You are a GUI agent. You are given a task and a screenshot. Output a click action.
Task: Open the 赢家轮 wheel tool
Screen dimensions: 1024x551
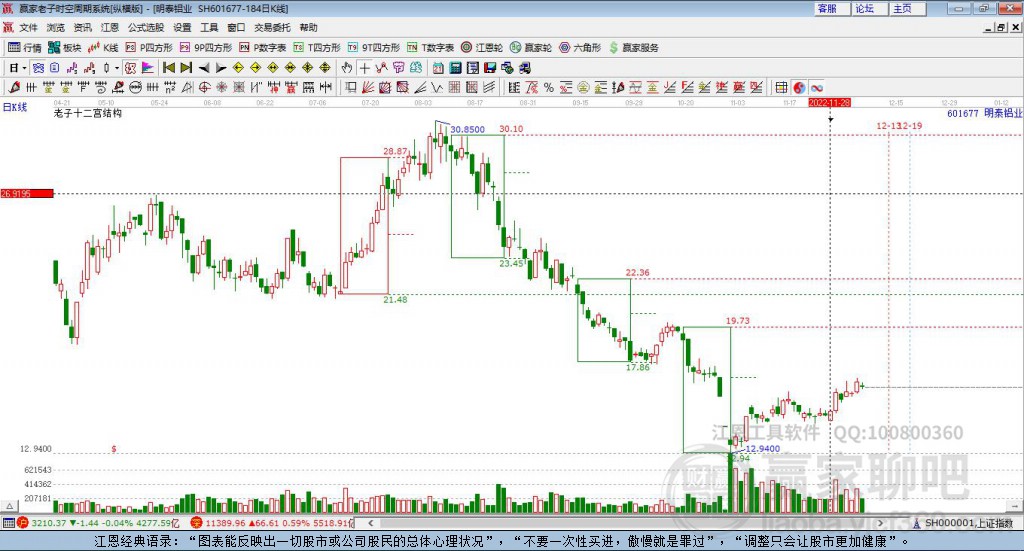(x=531, y=48)
